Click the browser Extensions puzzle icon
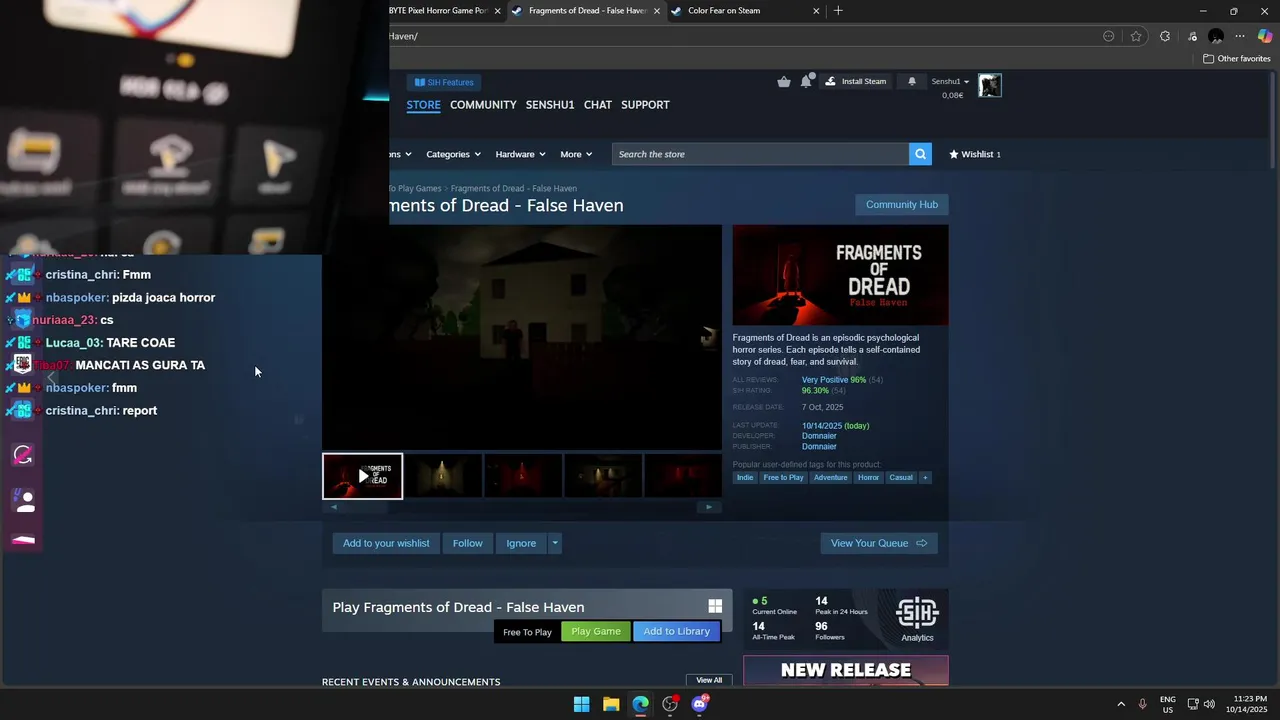1280x720 pixels. point(1165,36)
